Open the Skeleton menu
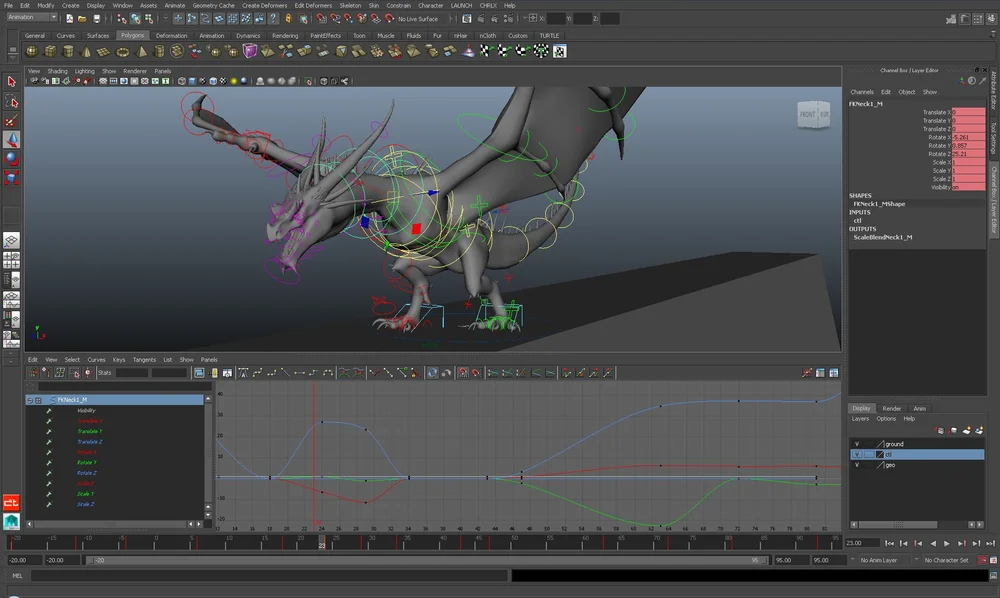Image resolution: width=1000 pixels, height=598 pixels. pos(350,5)
